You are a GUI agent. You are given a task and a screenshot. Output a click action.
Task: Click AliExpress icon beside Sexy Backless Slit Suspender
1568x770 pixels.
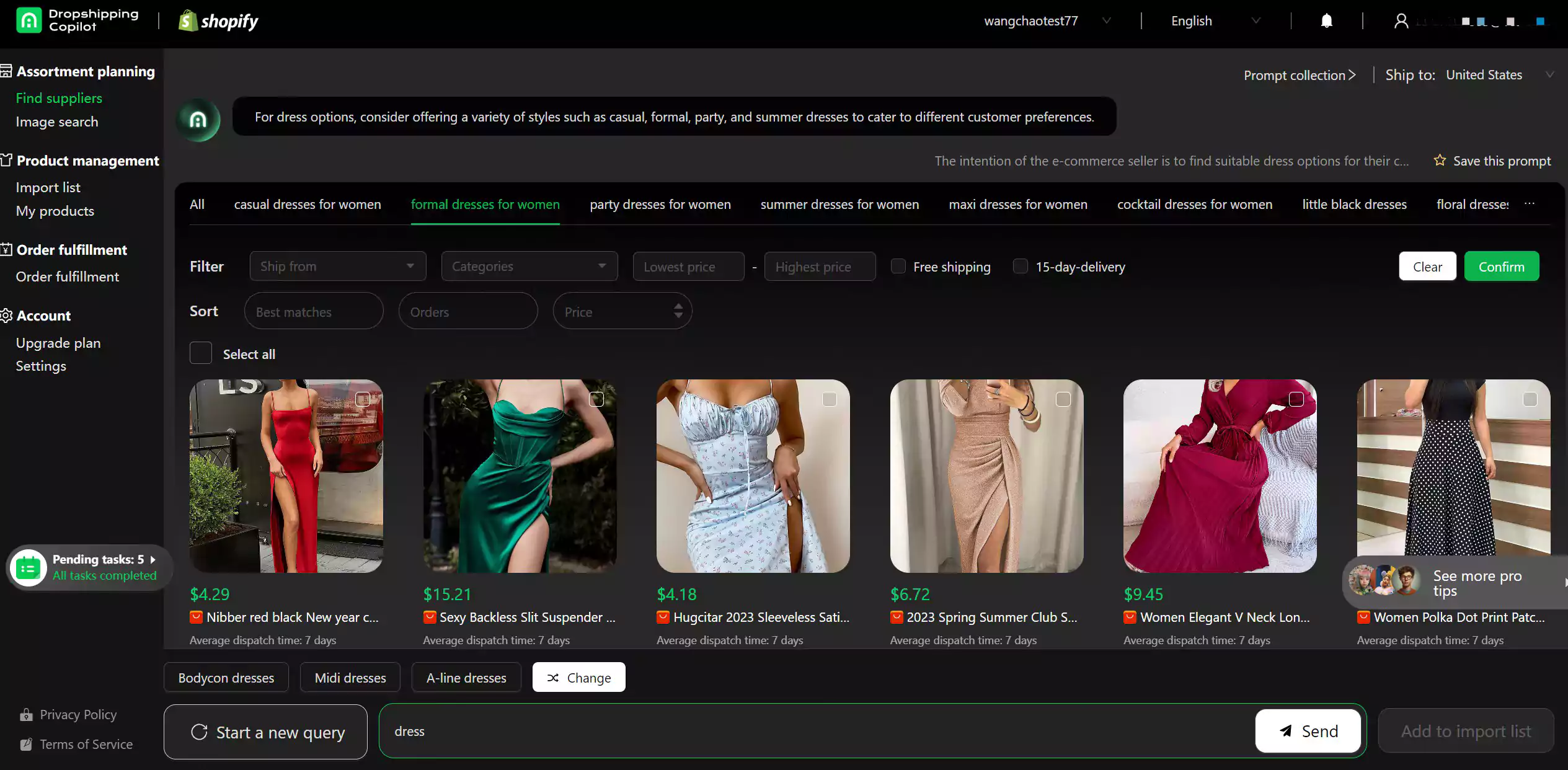(429, 617)
